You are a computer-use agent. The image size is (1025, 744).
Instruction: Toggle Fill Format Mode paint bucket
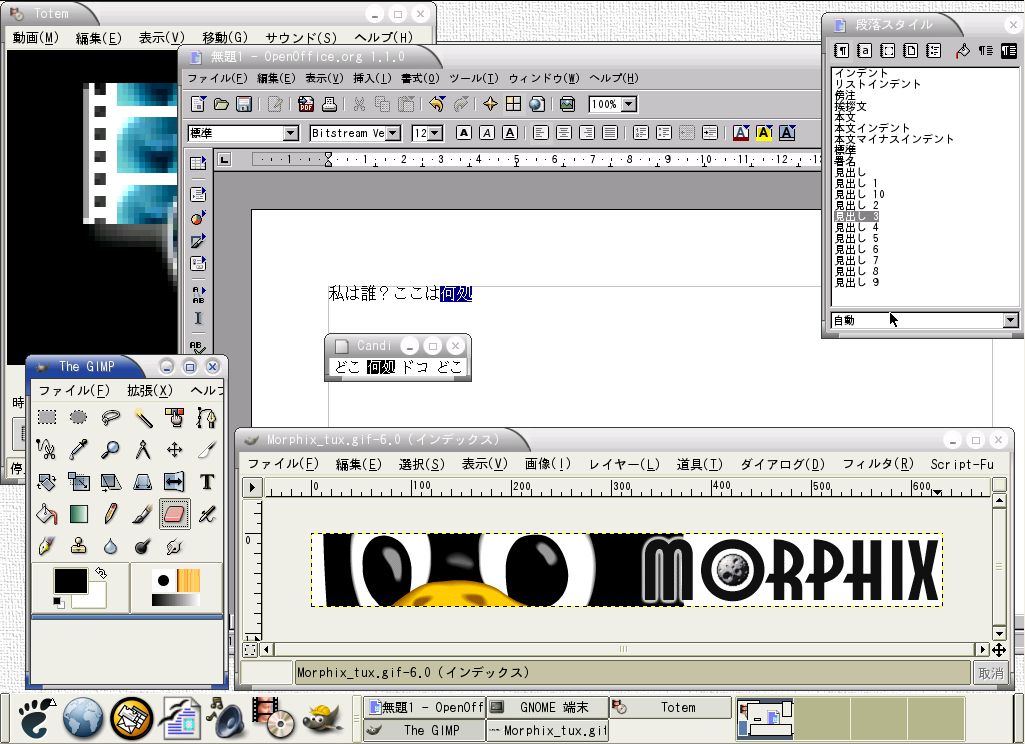click(x=963, y=50)
